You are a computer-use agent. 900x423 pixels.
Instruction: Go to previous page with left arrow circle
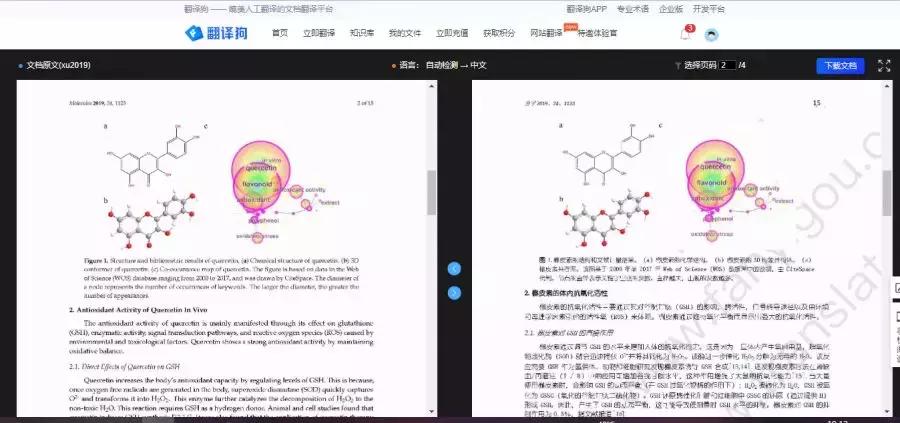pos(454,269)
